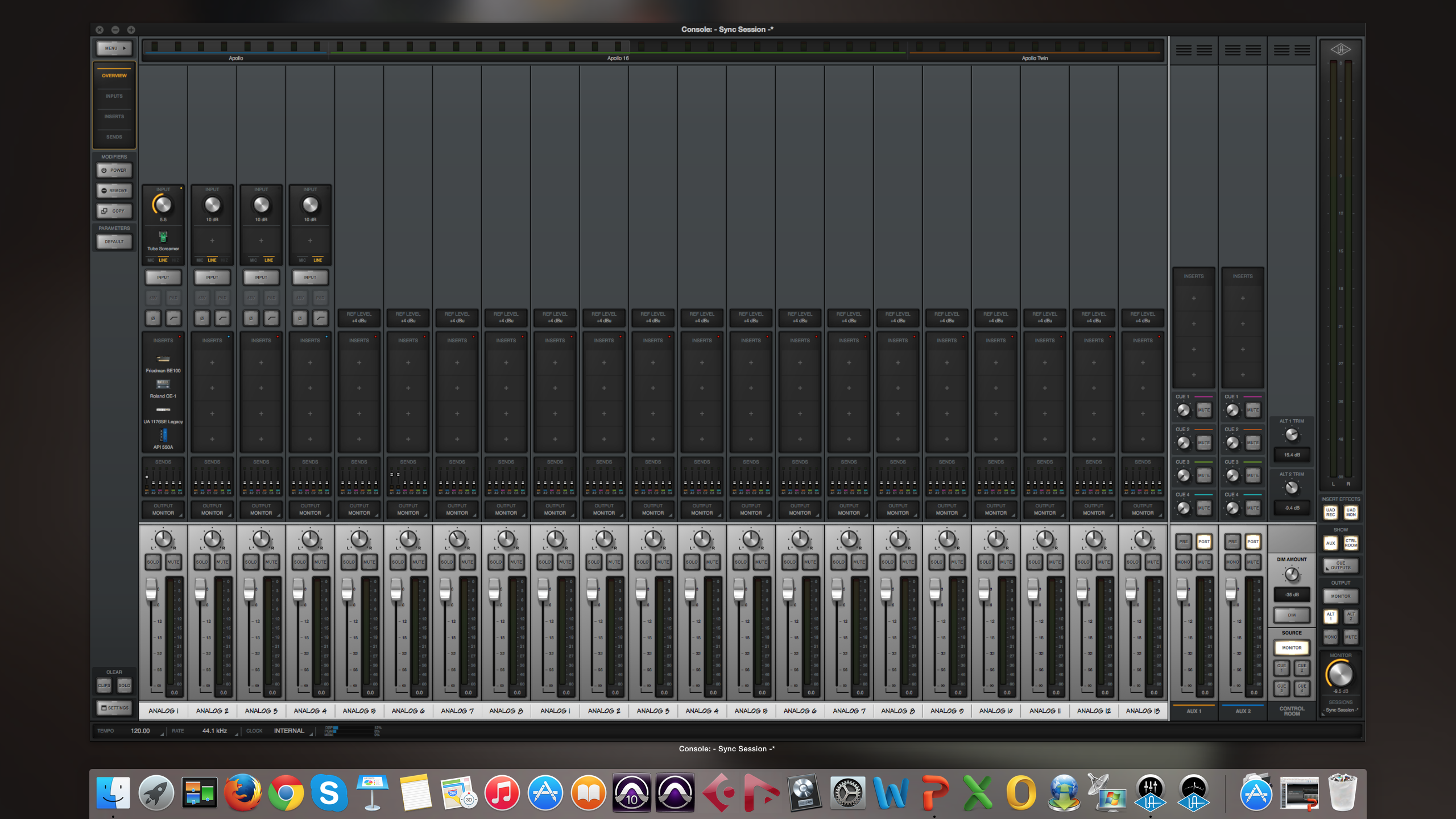Open System Preferences from the dock
This screenshot has height=819, width=1456.
[847, 792]
